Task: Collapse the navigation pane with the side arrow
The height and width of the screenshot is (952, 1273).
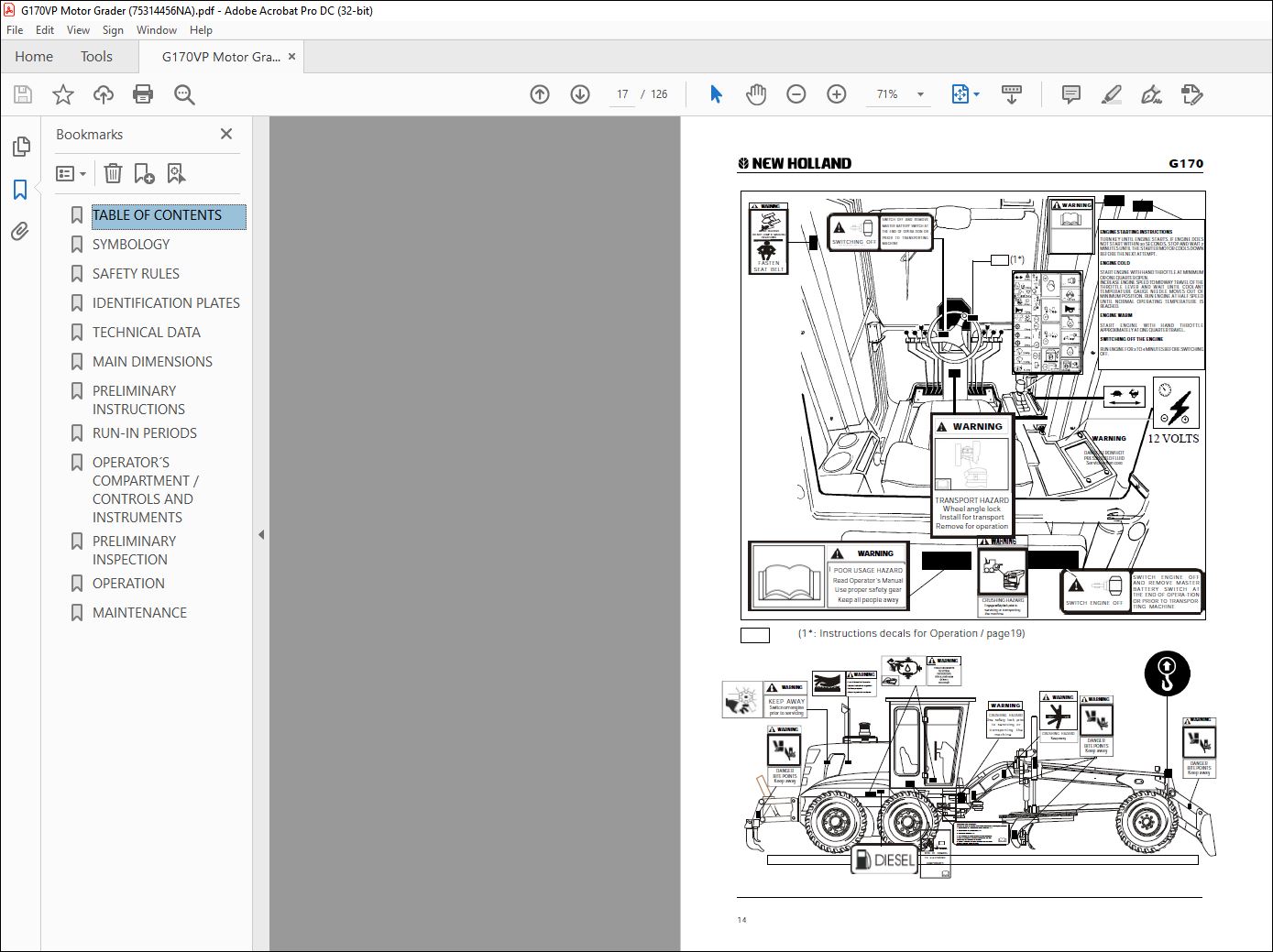Action: pos(261,534)
